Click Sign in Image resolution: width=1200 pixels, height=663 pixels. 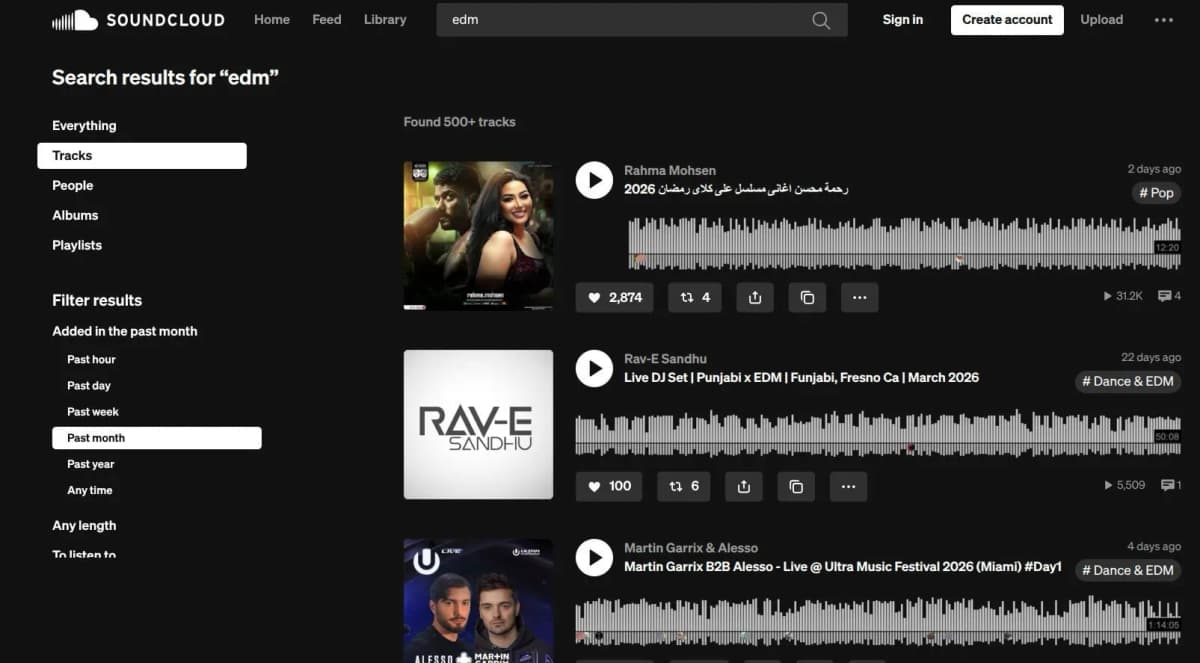(x=903, y=20)
